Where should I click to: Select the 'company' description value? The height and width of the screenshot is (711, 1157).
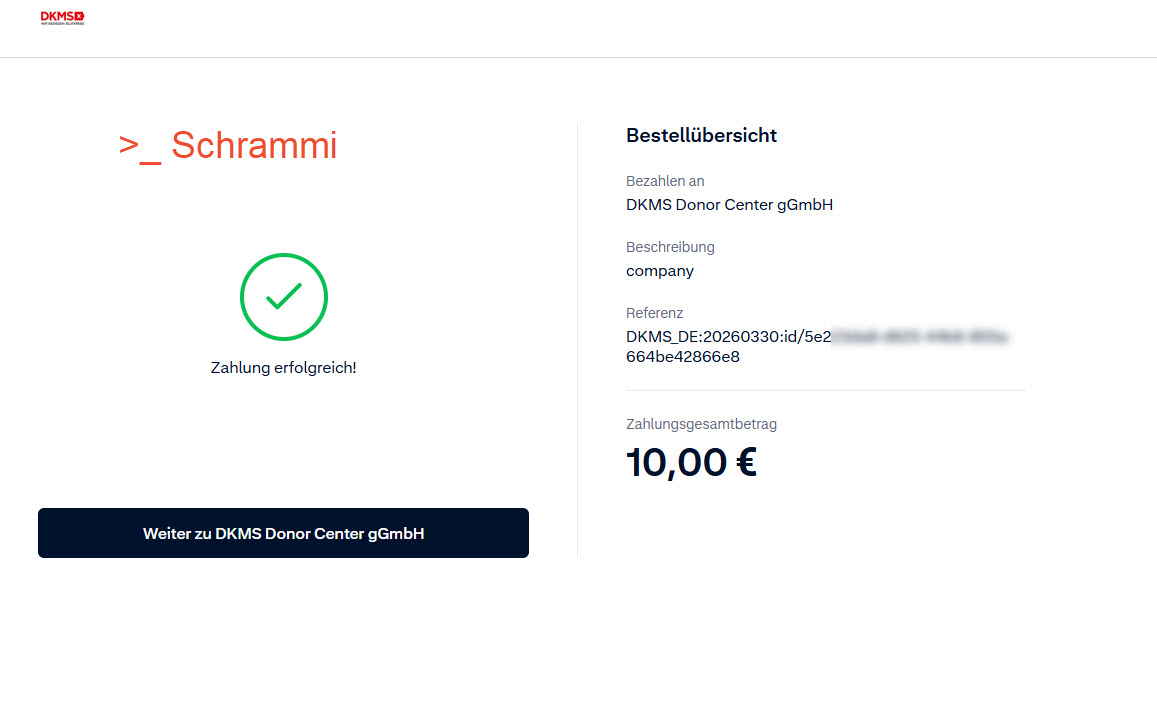tap(660, 271)
